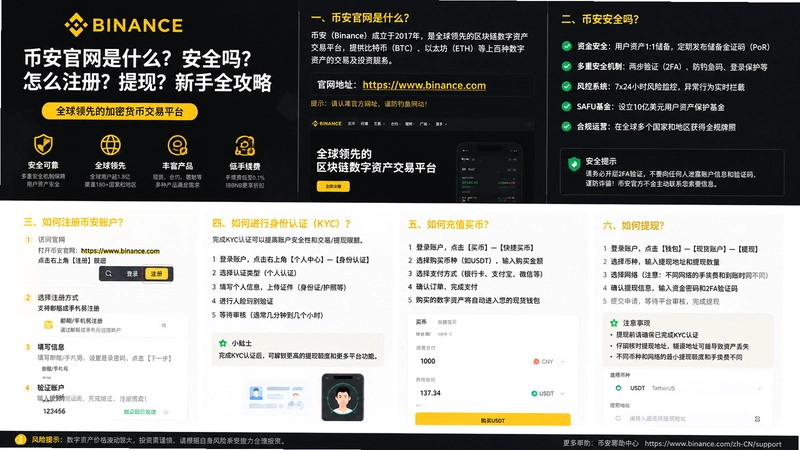Switch to the 买币 tab in the buy panel

coord(421,322)
